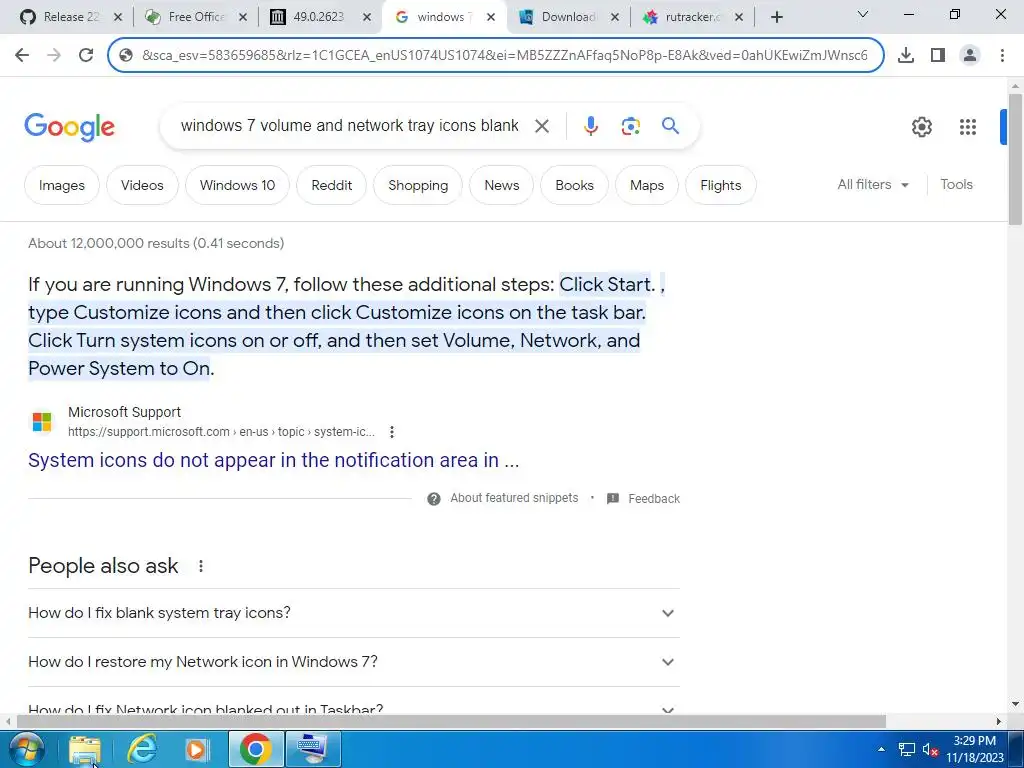Open People also ask options menu
This screenshot has height=768, width=1024.
pos(200,566)
